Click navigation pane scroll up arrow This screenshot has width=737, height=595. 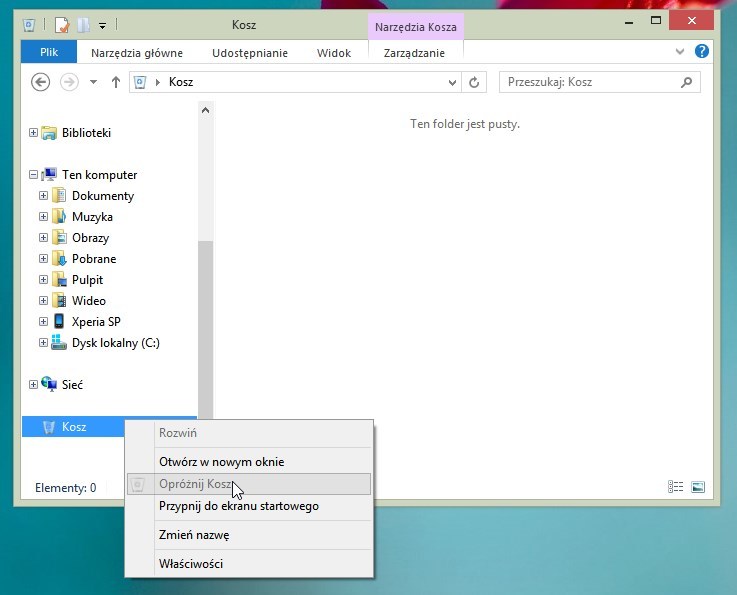tap(205, 110)
